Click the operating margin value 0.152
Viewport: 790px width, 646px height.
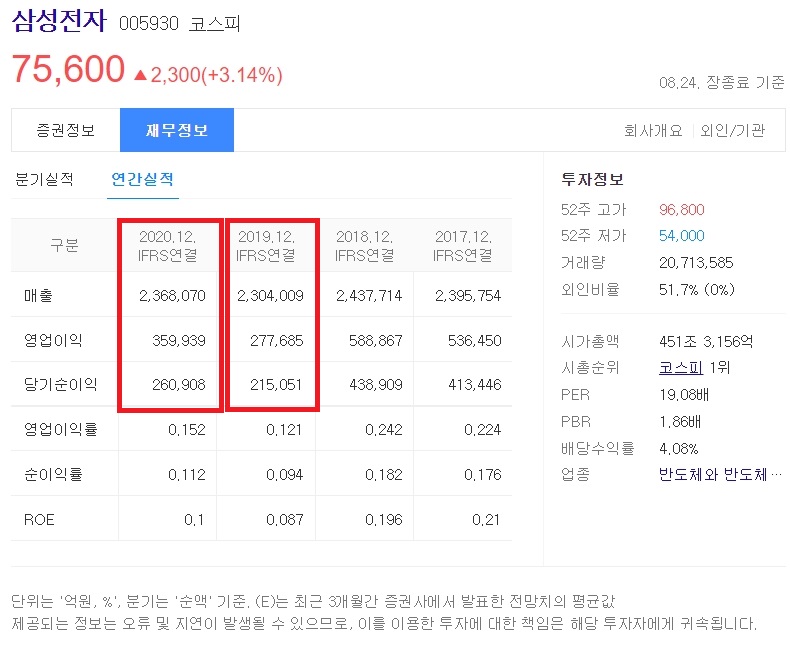[186, 430]
